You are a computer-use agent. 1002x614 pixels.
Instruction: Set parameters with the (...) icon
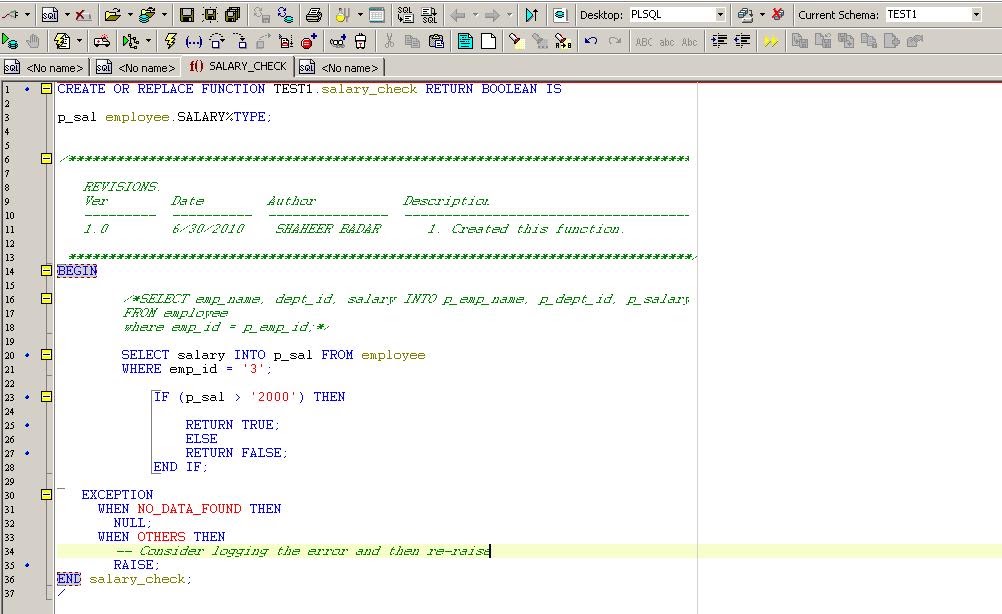[x=194, y=42]
